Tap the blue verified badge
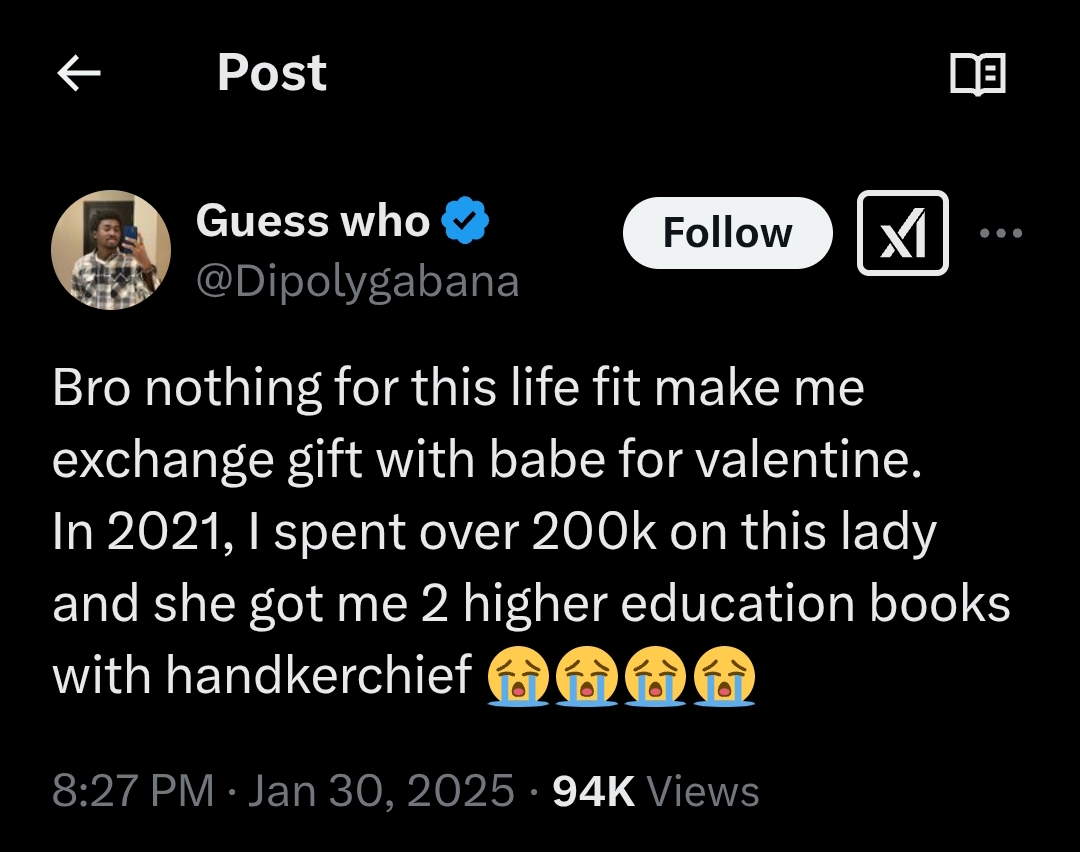 (x=465, y=220)
